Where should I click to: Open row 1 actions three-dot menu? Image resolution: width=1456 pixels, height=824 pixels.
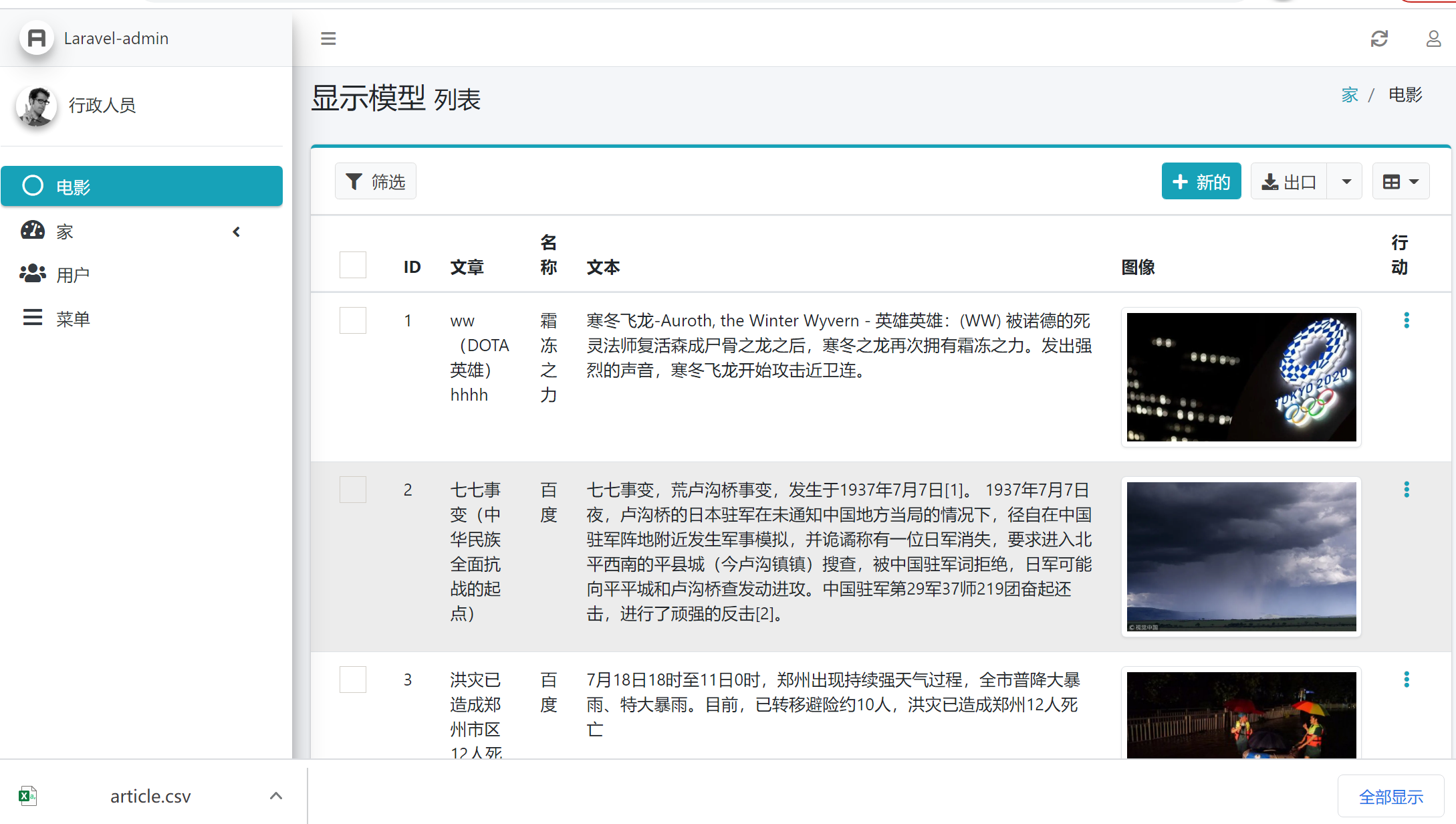coord(1407,320)
